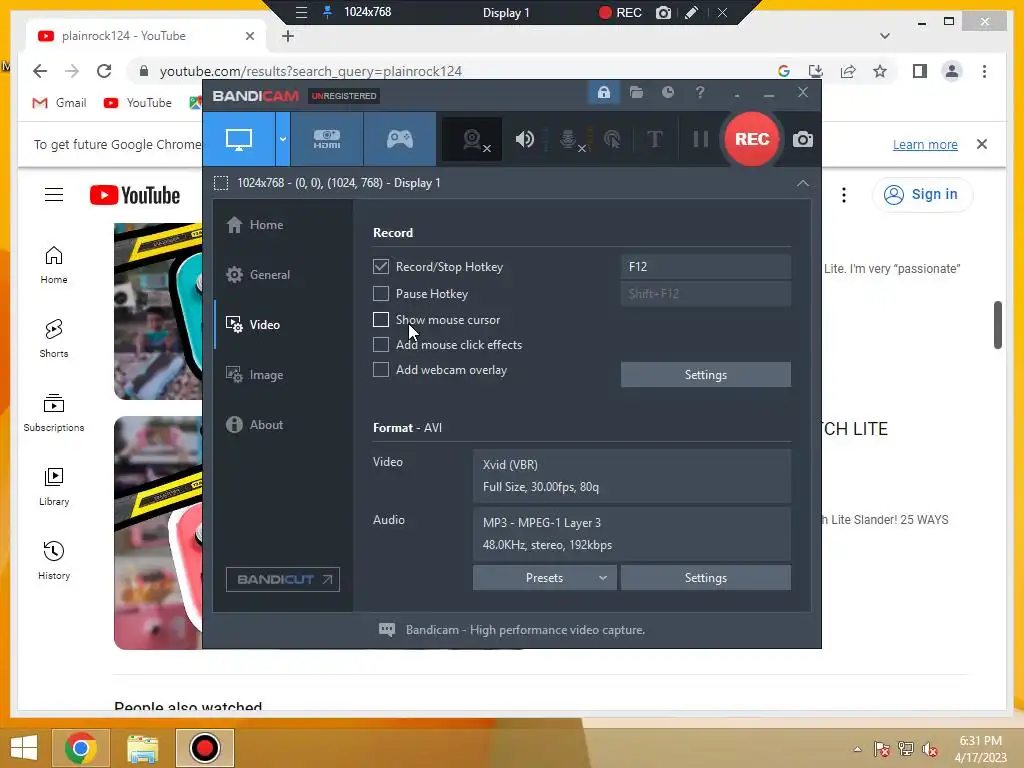Click Chrome share page icon
This screenshot has width=1024, height=768.
848,71
